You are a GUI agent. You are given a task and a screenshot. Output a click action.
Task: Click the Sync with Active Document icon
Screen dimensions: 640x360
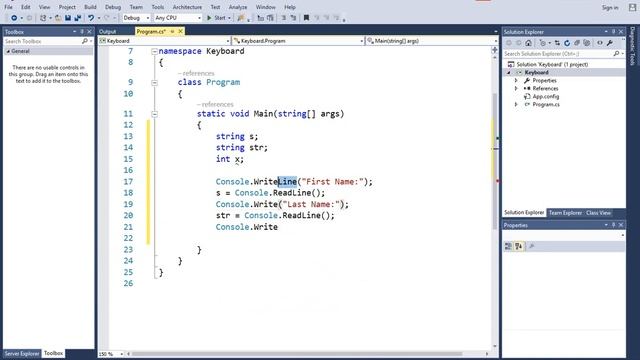pos(557,43)
